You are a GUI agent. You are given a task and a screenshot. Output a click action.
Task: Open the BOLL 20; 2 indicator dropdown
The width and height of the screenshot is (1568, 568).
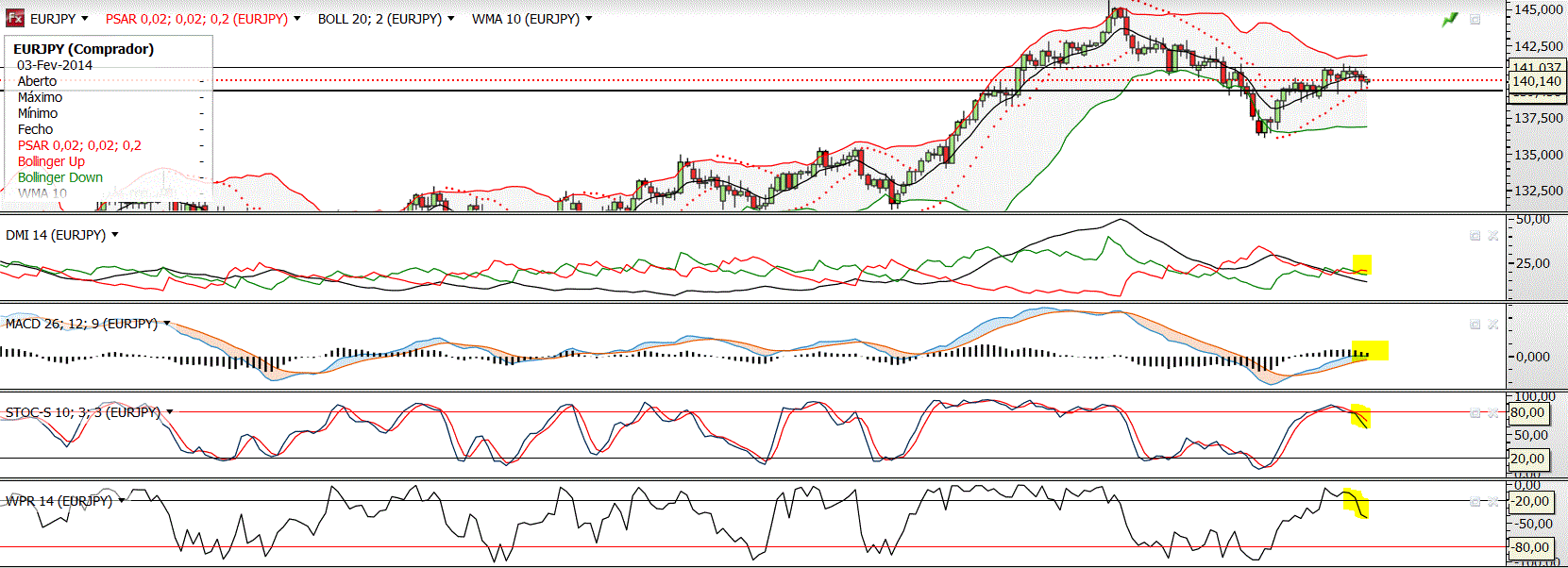point(451,19)
